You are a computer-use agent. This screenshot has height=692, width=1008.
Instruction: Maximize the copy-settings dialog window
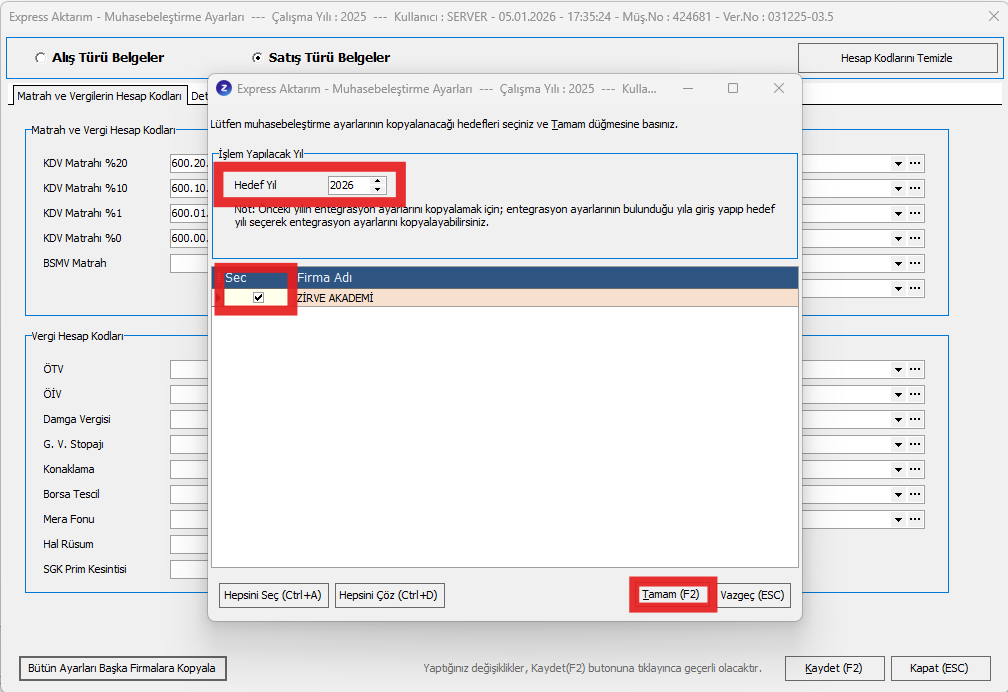pyautogui.click(x=733, y=88)
